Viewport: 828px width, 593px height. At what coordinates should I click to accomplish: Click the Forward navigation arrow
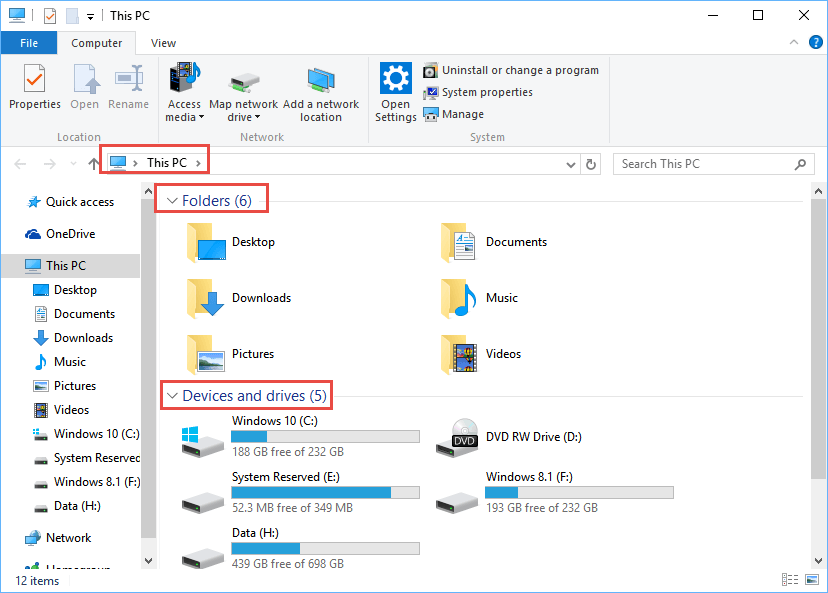[50, 164]
